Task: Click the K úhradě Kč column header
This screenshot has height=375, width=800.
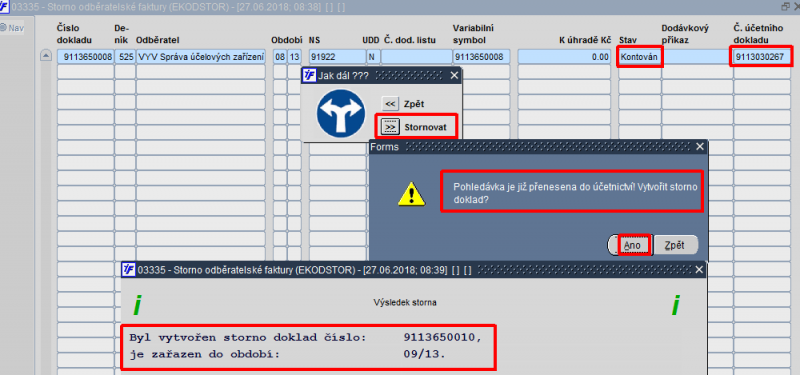Action: pyautogui.click(x=585, y=40)
